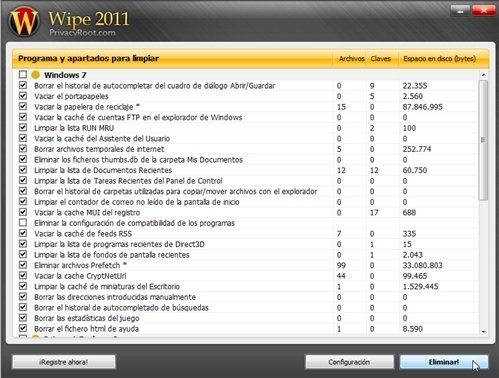Select row 'Vaciar la caché del Asistente del Usuario'
The image size is (499, 378).
click(x=247, y=138)
